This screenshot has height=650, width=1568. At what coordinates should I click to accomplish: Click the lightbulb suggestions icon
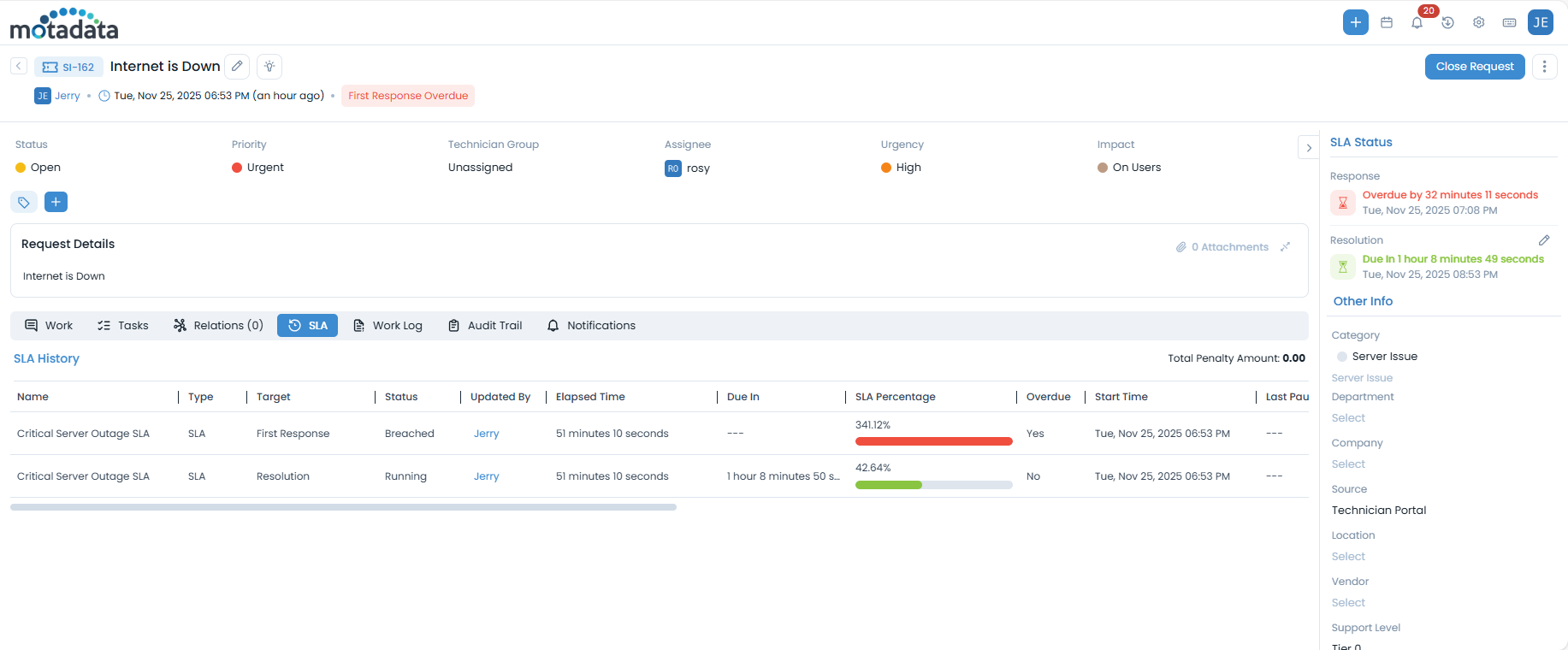pyautogui.click(x=269, y=66)
